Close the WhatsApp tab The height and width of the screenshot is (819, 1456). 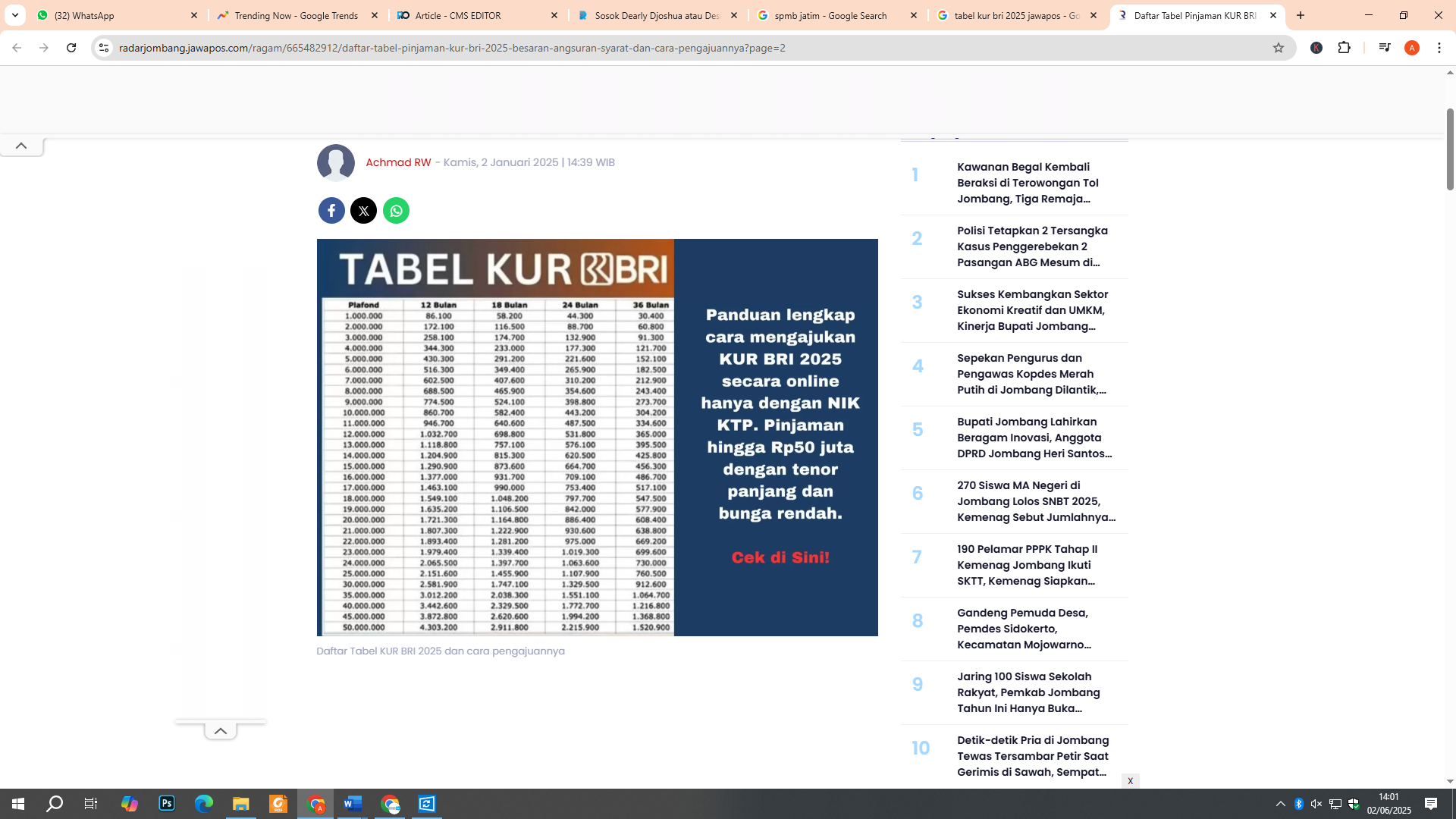pyautogui.click(x=194, y=15)
